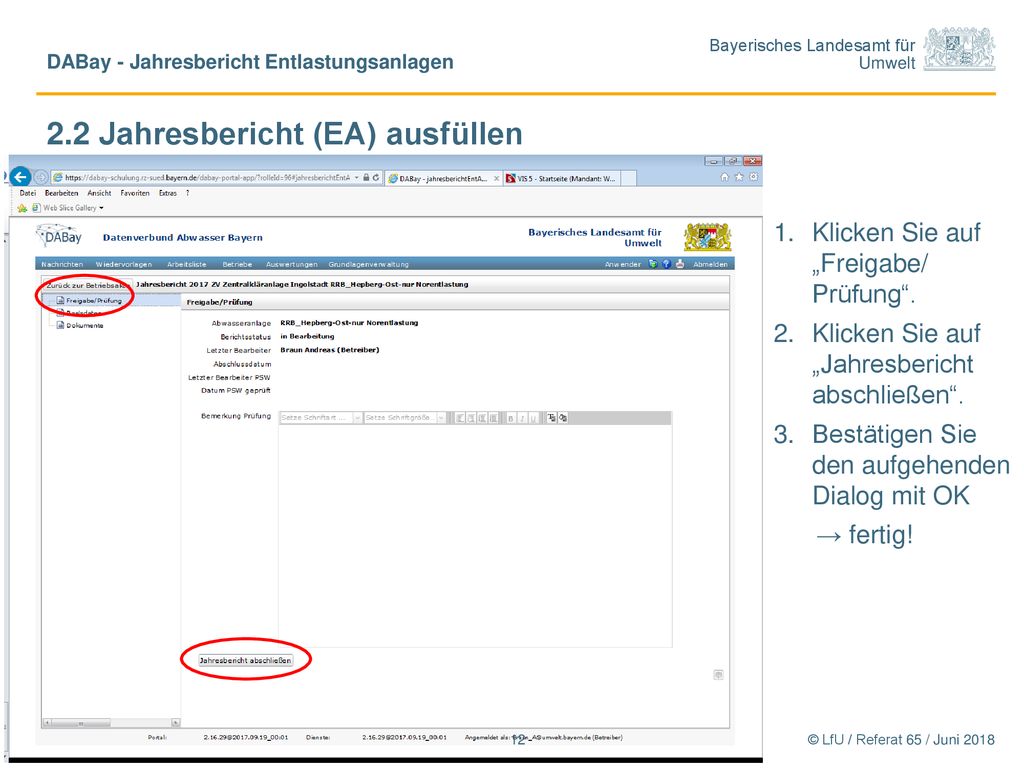Click the Anwender link
The height and width of the screenshot is (768, 1024).
[x=623, y=264]
